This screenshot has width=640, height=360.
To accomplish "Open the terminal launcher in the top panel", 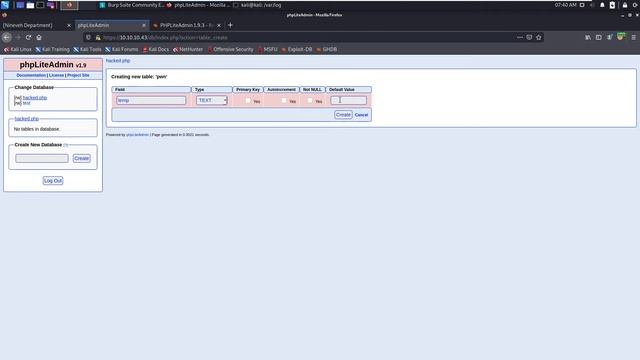I will [x=40, y=5].
